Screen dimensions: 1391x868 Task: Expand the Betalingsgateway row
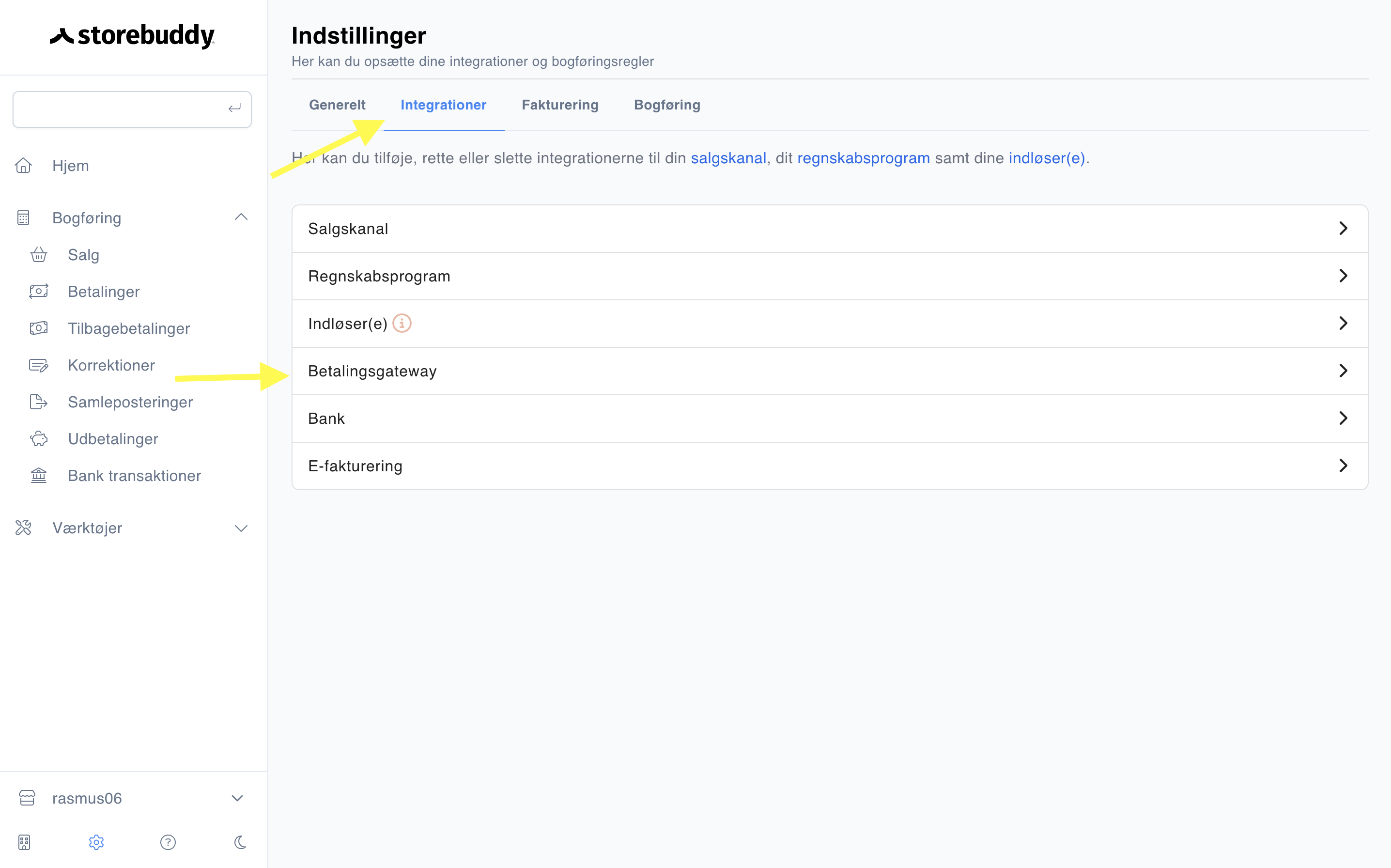(x=830, y=371)
